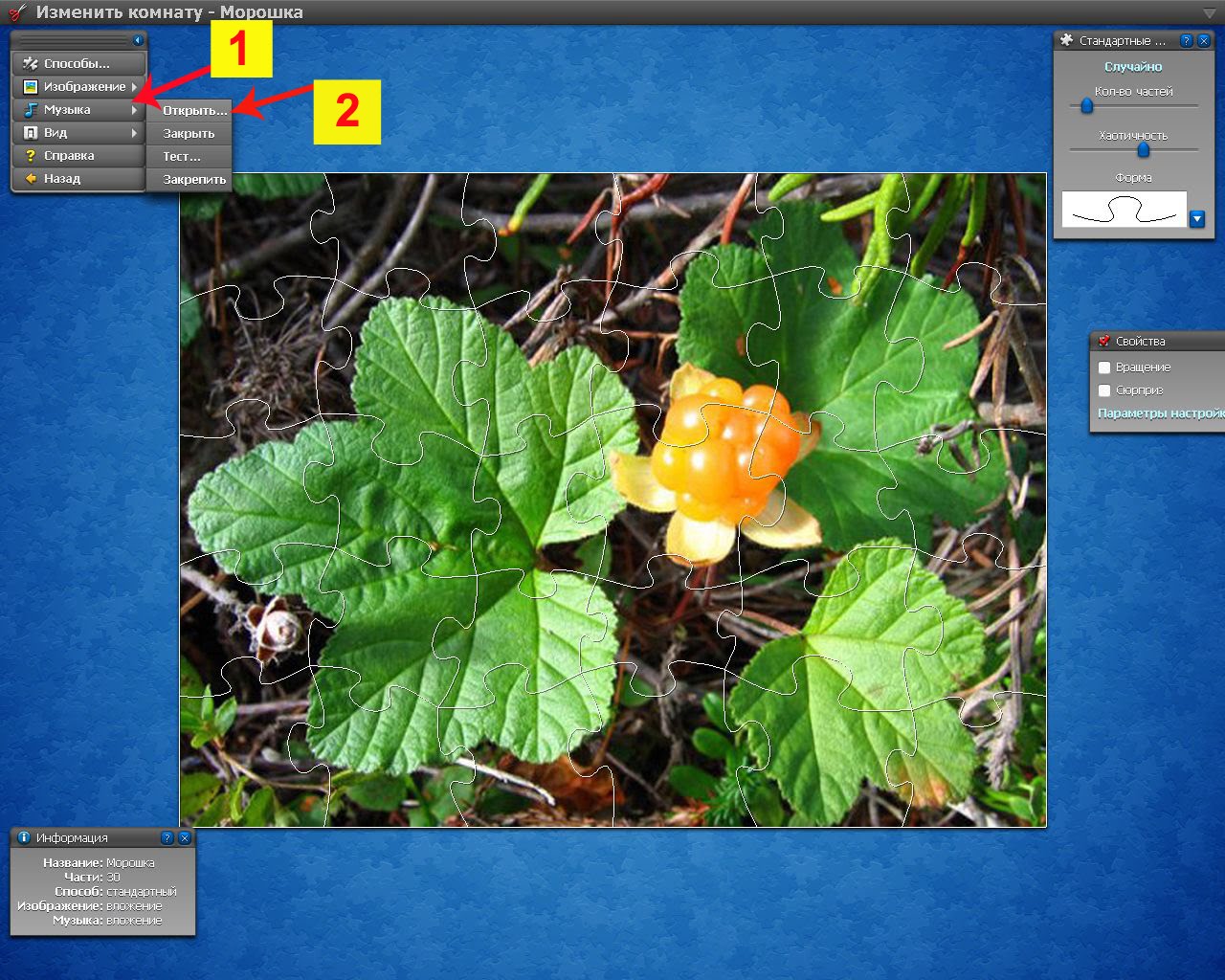Close the Стандартные panel
Screen dimensions: 1225x980
[x=1204, y=40]
